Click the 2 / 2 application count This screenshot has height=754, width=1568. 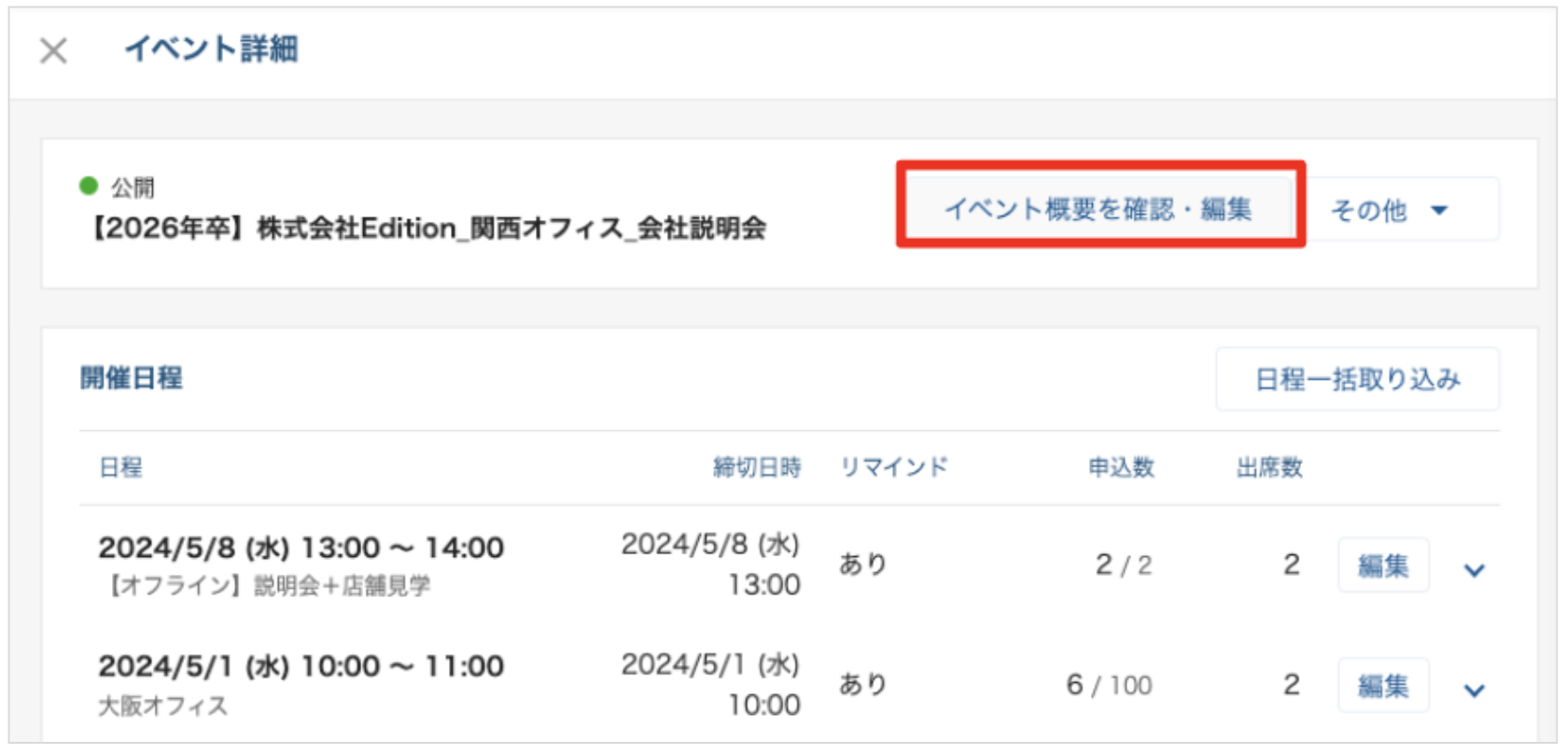(1123, 565)
